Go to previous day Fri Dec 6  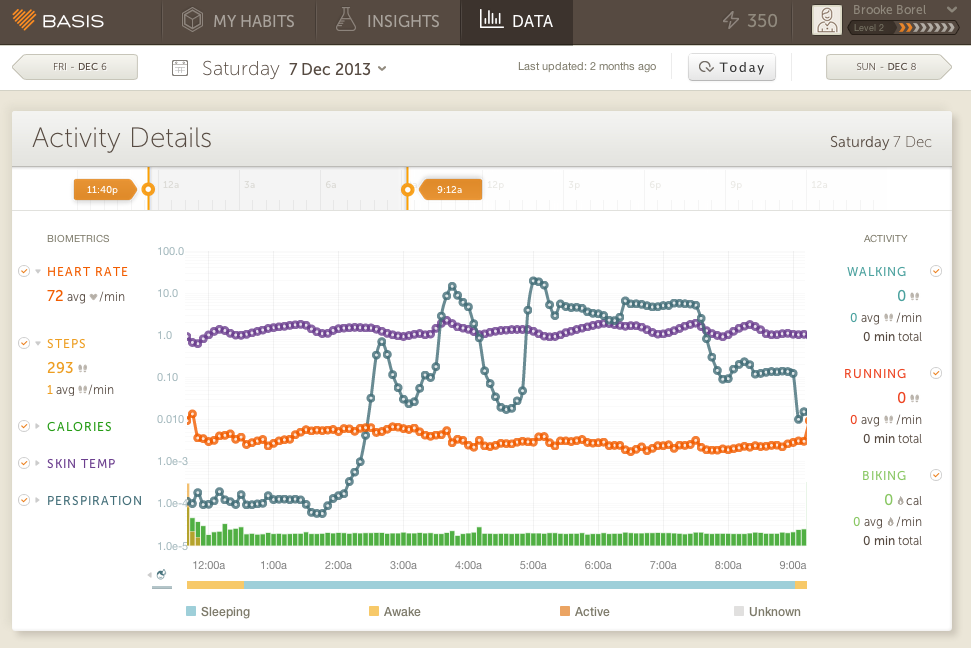point(76,67)
